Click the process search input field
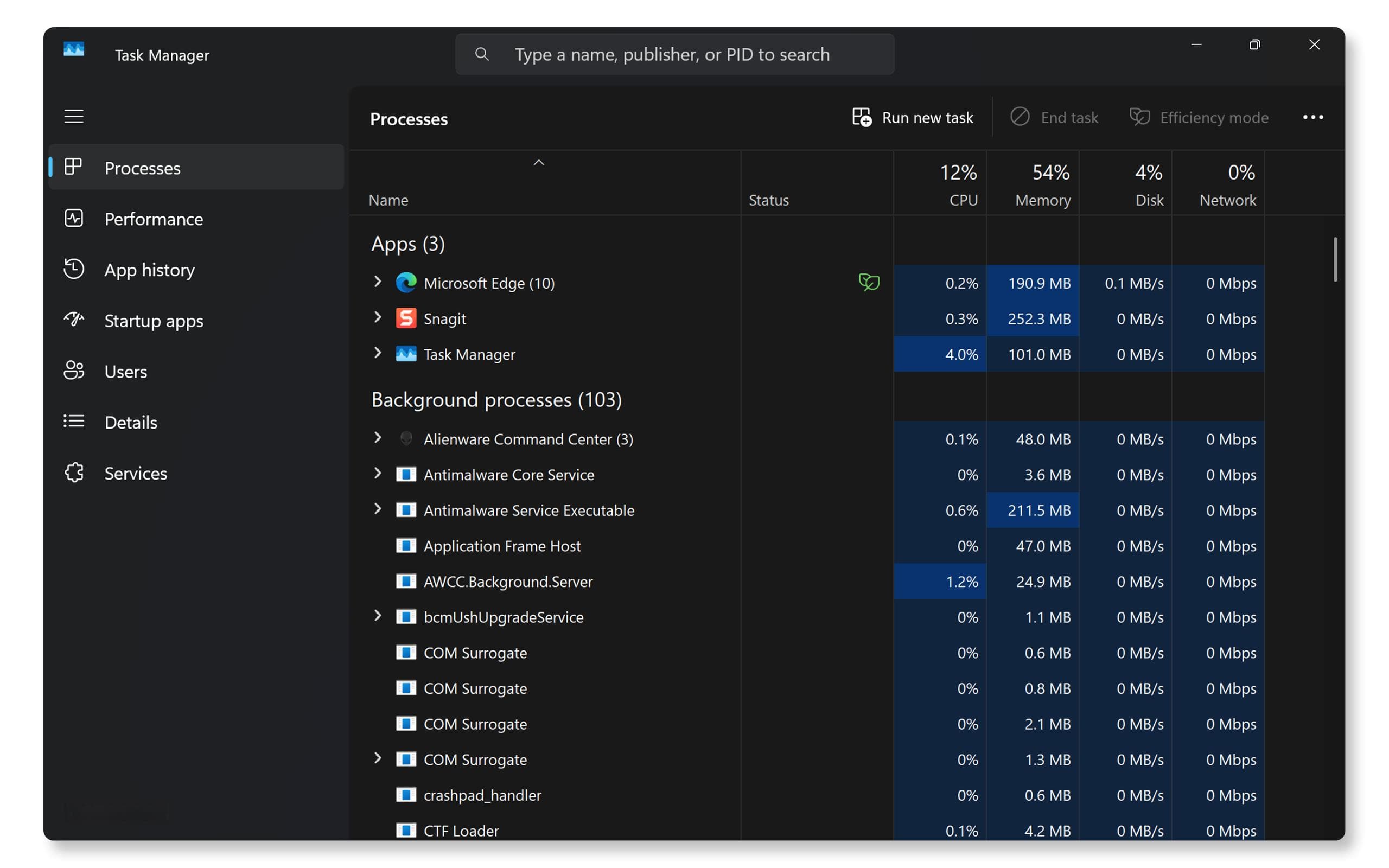This screenshot has height=868, width=1389. [674, 54]
